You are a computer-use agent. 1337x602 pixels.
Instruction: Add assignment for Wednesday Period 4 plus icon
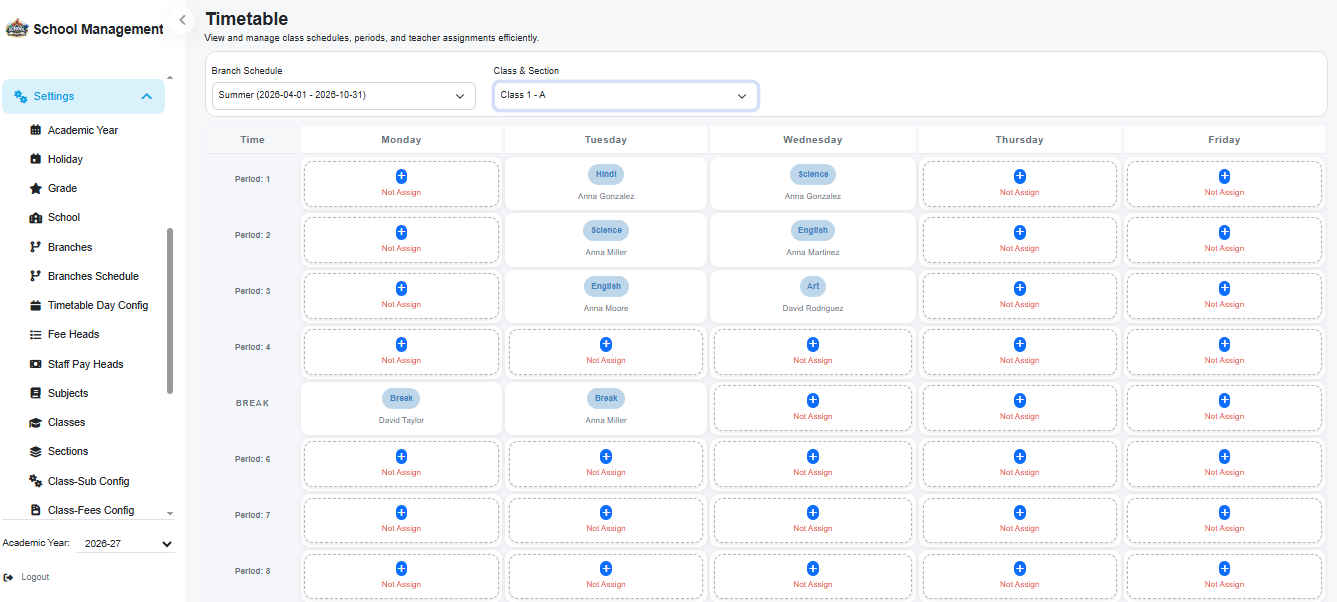[x=812, y=344]
